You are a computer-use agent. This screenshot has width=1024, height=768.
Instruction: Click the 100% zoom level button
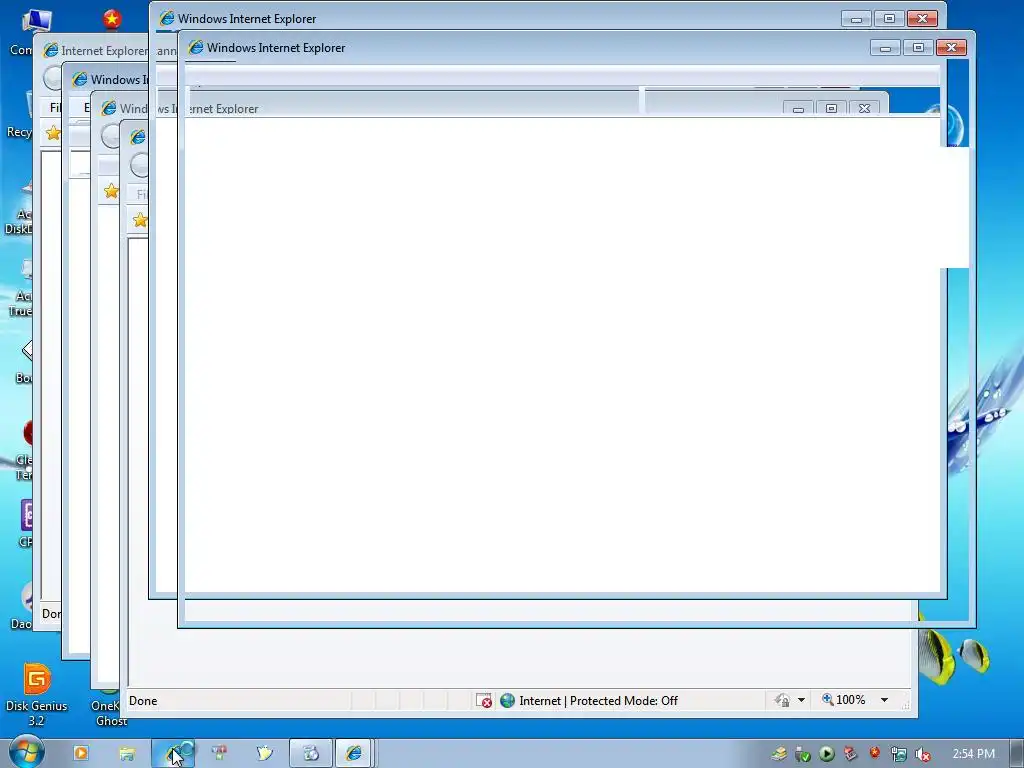tap(844, 700)
